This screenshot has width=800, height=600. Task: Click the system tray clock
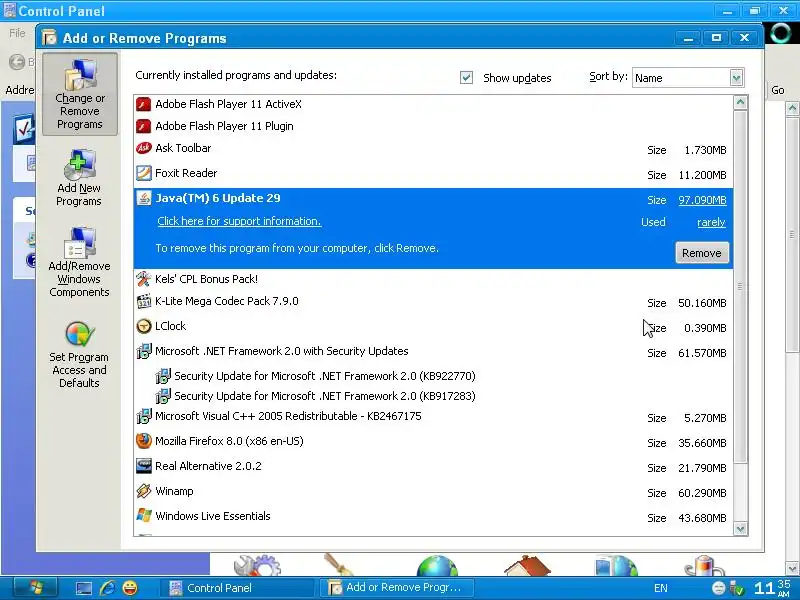tap(772, 588)
